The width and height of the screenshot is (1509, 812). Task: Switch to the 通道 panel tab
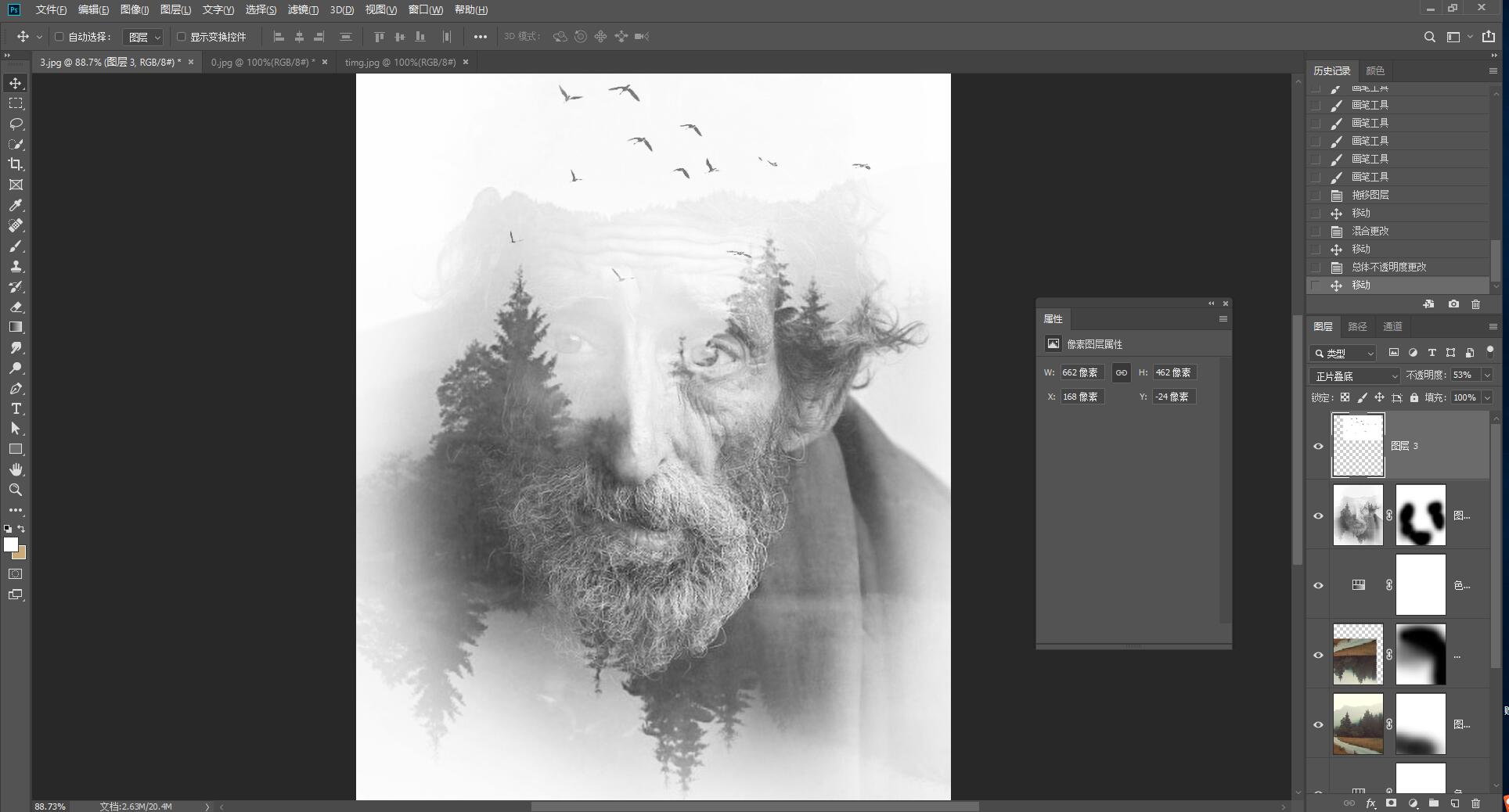(x=1392, y=327)
